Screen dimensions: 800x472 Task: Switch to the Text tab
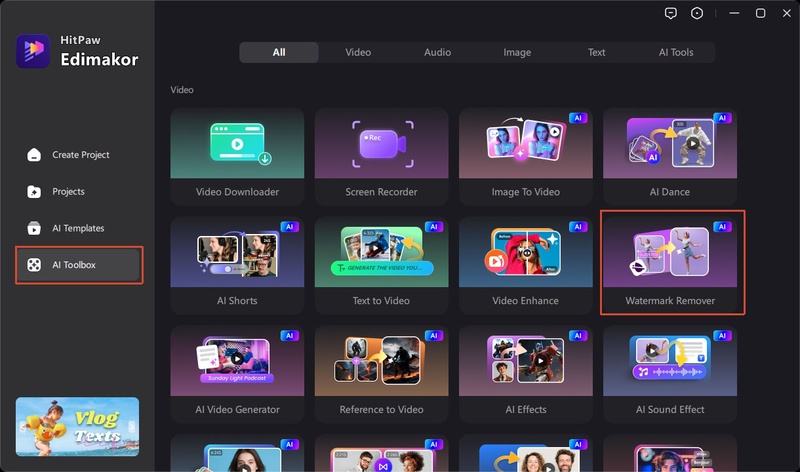[x=596, y=53]
